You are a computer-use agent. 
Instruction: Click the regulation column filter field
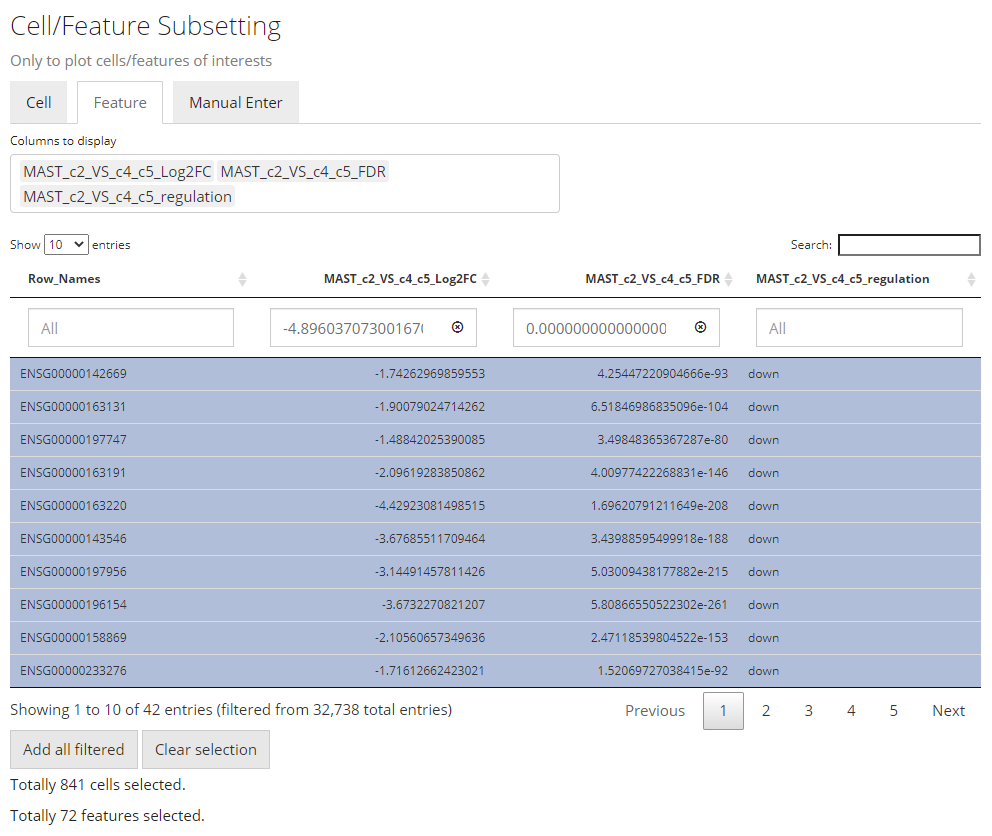pos(859,328)
